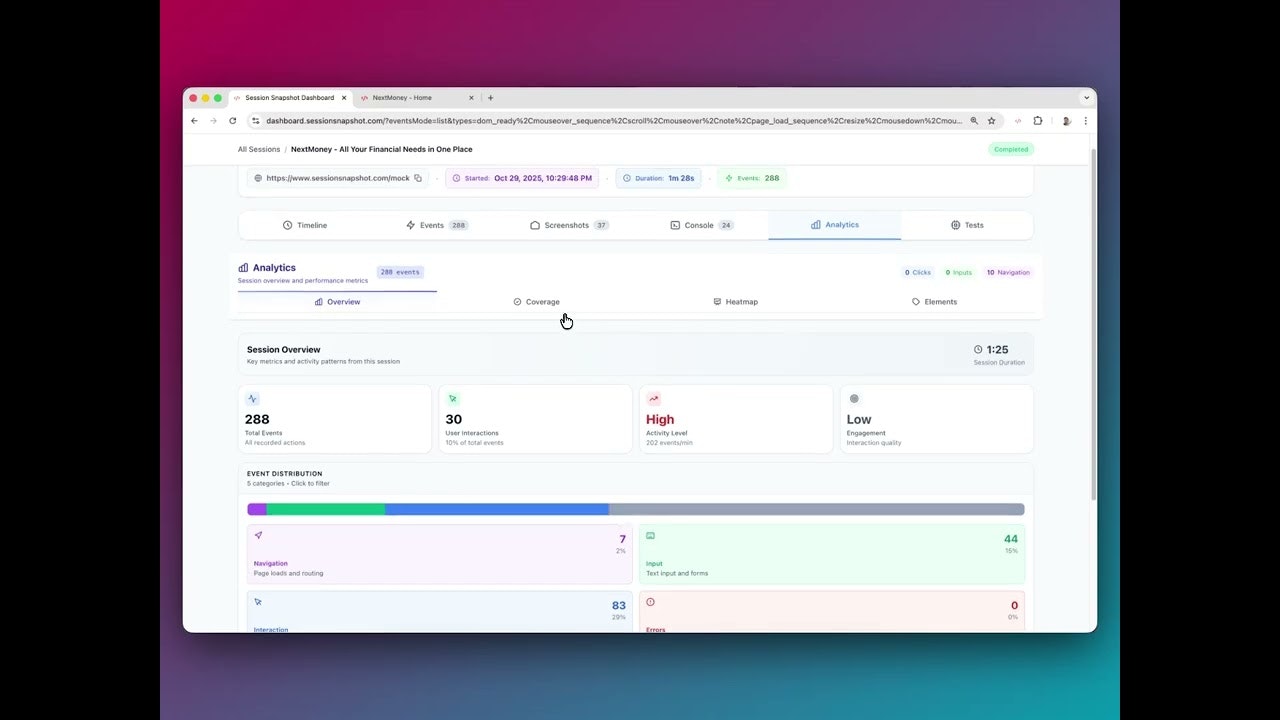Filter by blue segment of distribution bar
1280x720 pixels.
click(x=497, y=509)
